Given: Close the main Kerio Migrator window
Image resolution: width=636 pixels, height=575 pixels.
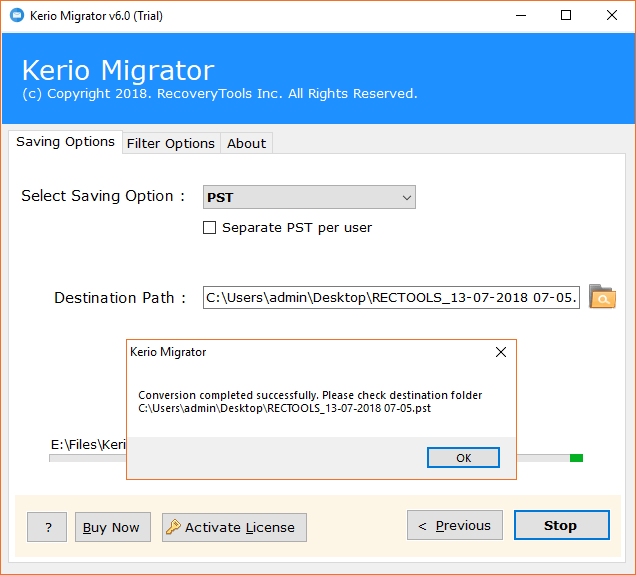Looking at the screenshot, I should click(x=612, y=15).
